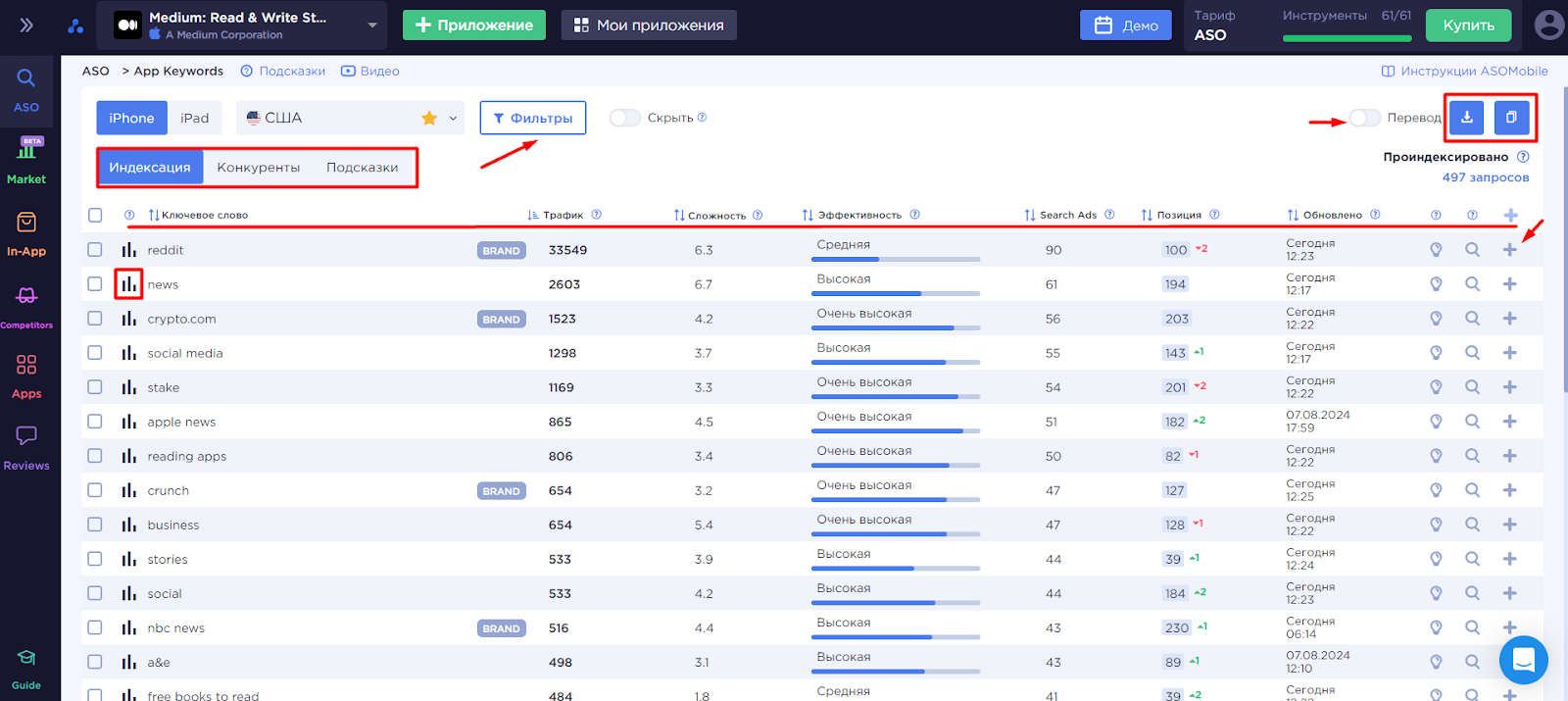Click the Демо button

1126,25
